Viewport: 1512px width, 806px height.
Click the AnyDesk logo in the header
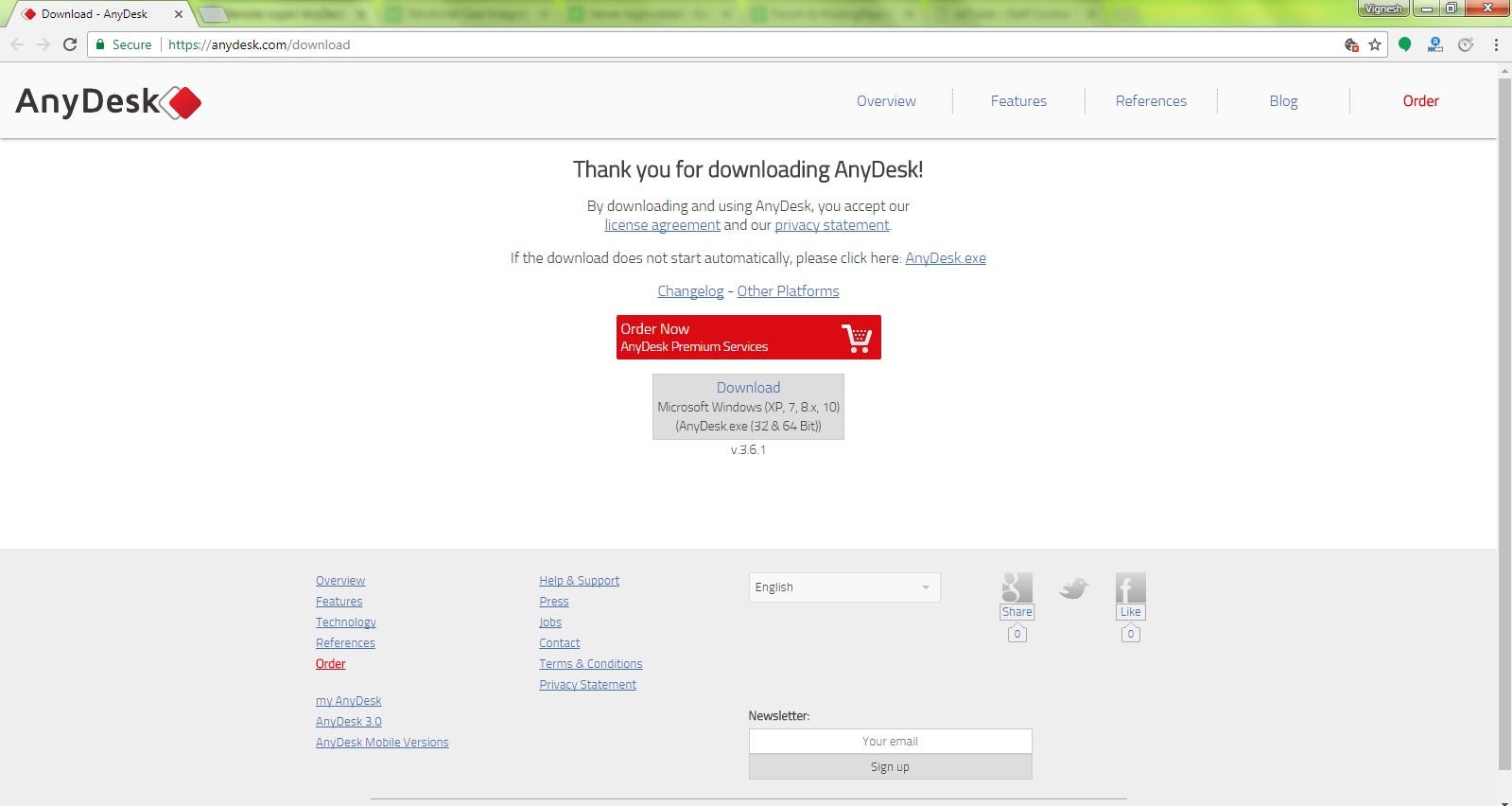tap(109, 101)
